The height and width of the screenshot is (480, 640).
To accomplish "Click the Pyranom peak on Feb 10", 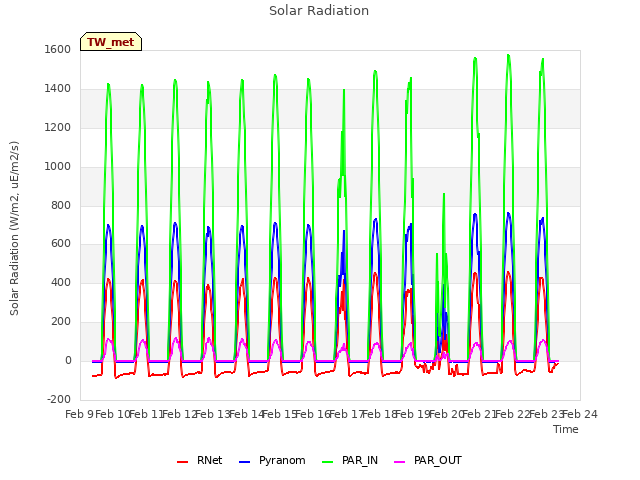I will pos(108,225).
